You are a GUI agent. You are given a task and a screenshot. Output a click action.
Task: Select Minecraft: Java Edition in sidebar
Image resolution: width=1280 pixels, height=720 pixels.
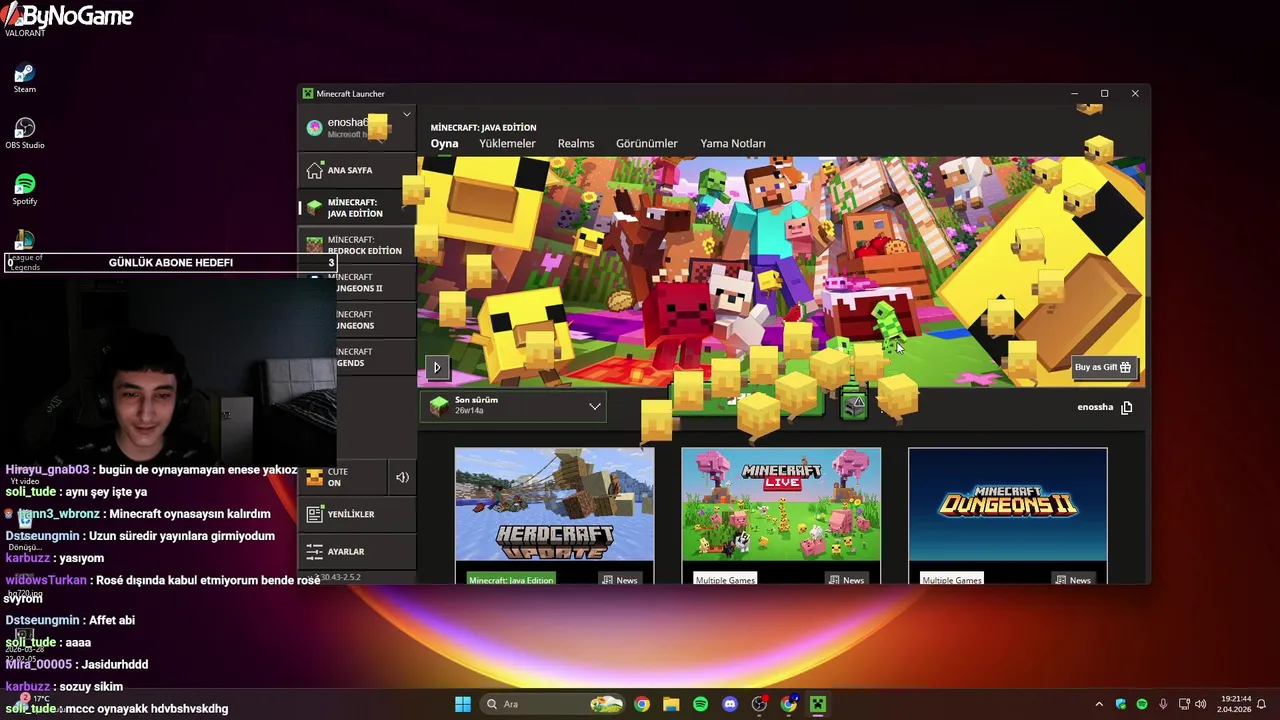tap(356, 208)
